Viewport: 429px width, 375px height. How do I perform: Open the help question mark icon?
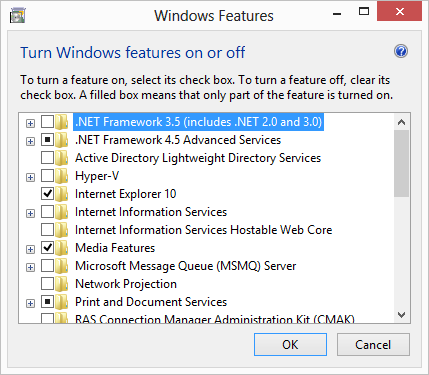(x=401, y=51)
